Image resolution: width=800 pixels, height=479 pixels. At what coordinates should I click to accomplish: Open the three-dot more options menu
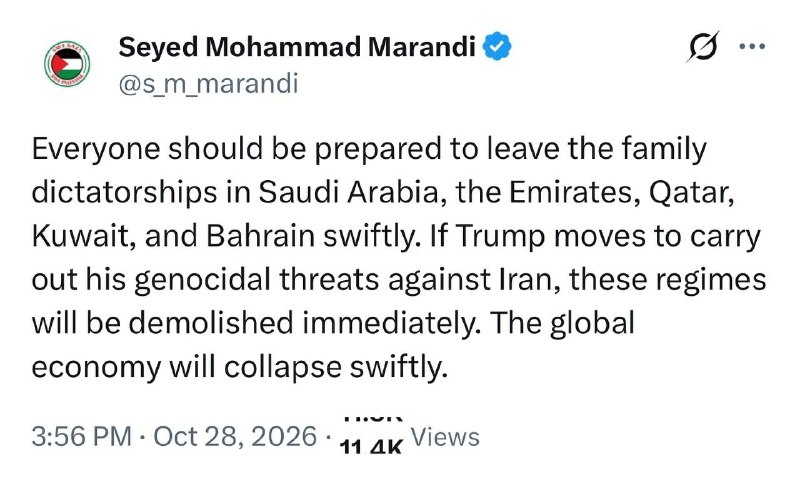tap(752, 46)
